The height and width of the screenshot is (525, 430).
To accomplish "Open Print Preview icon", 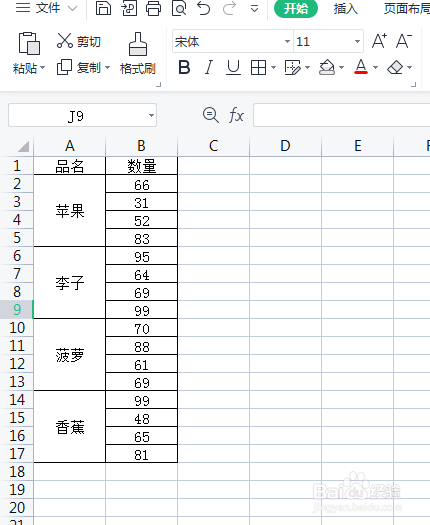I will (x=179, y=8).
